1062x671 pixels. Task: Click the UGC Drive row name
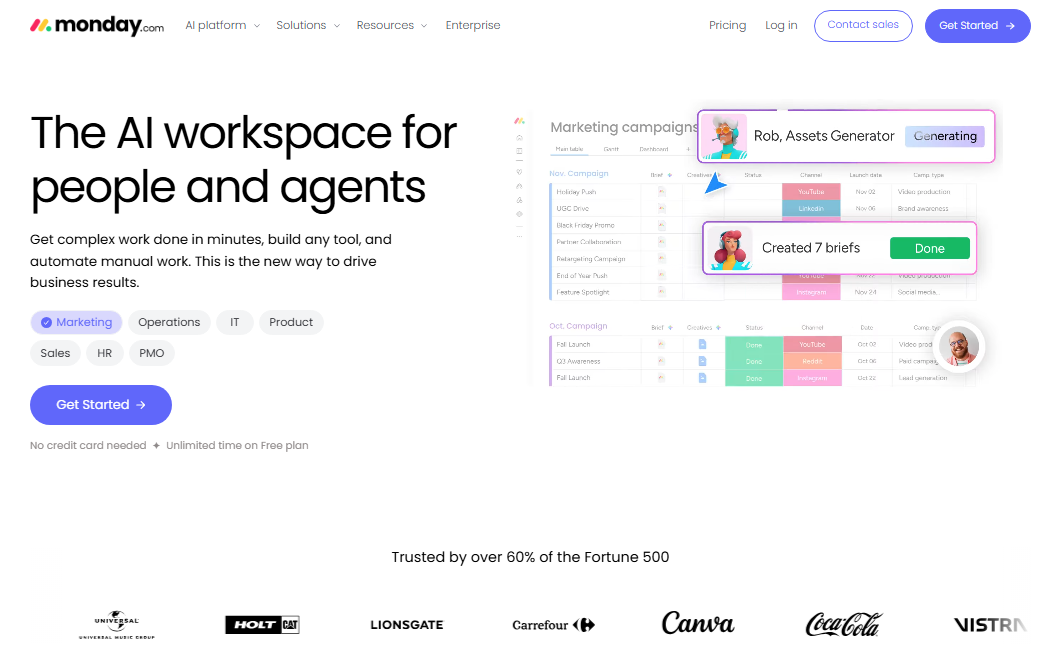click(x=572, y=209)
